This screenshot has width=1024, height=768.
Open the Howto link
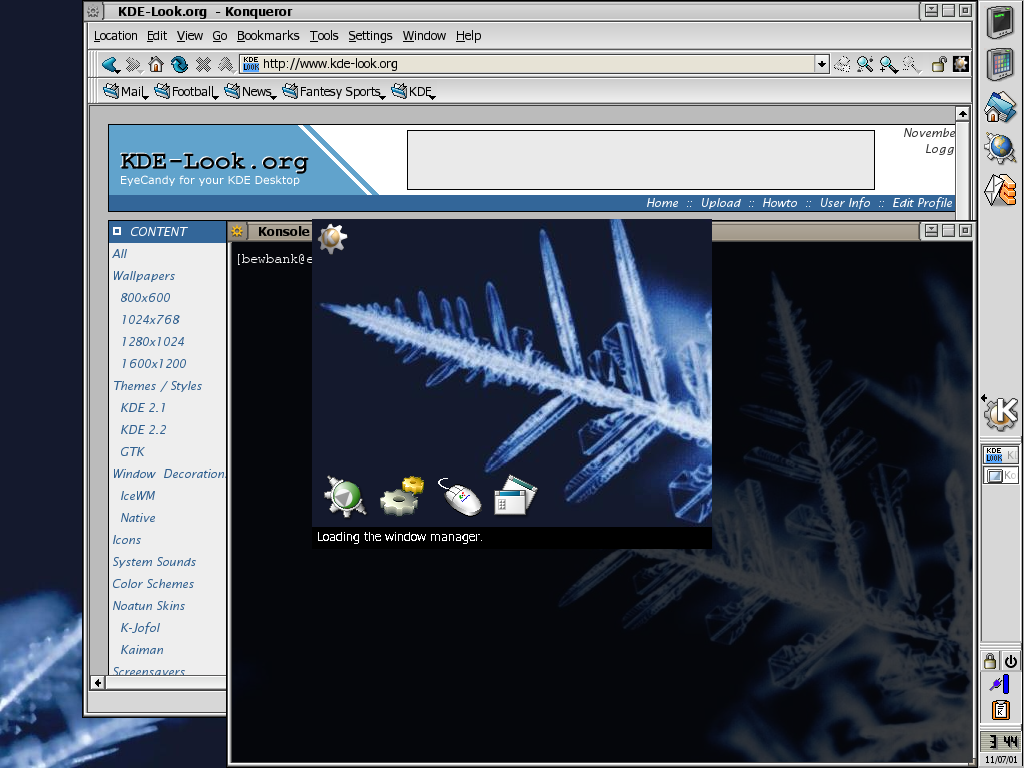pos(780,203)
